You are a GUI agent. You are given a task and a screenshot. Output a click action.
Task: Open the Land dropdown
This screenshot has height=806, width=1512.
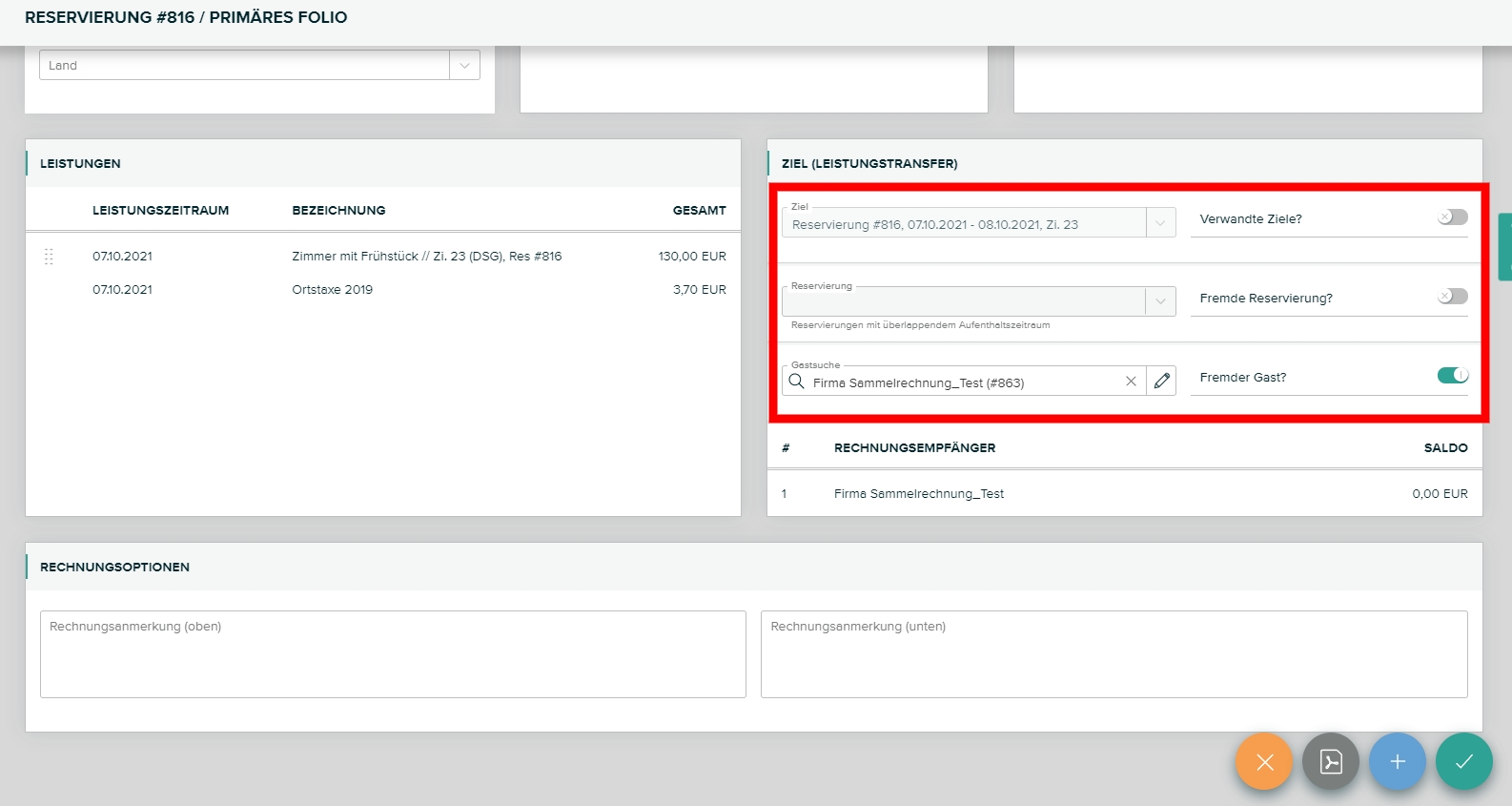tap(464, 66)
